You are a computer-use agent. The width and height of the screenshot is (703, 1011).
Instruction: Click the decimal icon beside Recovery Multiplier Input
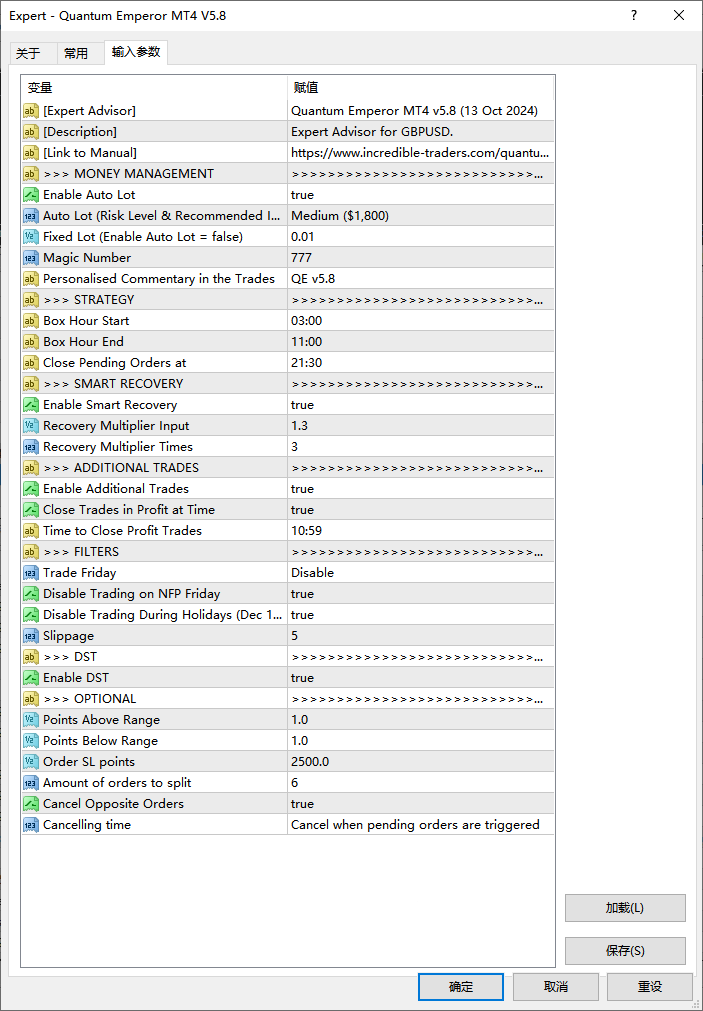[31, 426]
